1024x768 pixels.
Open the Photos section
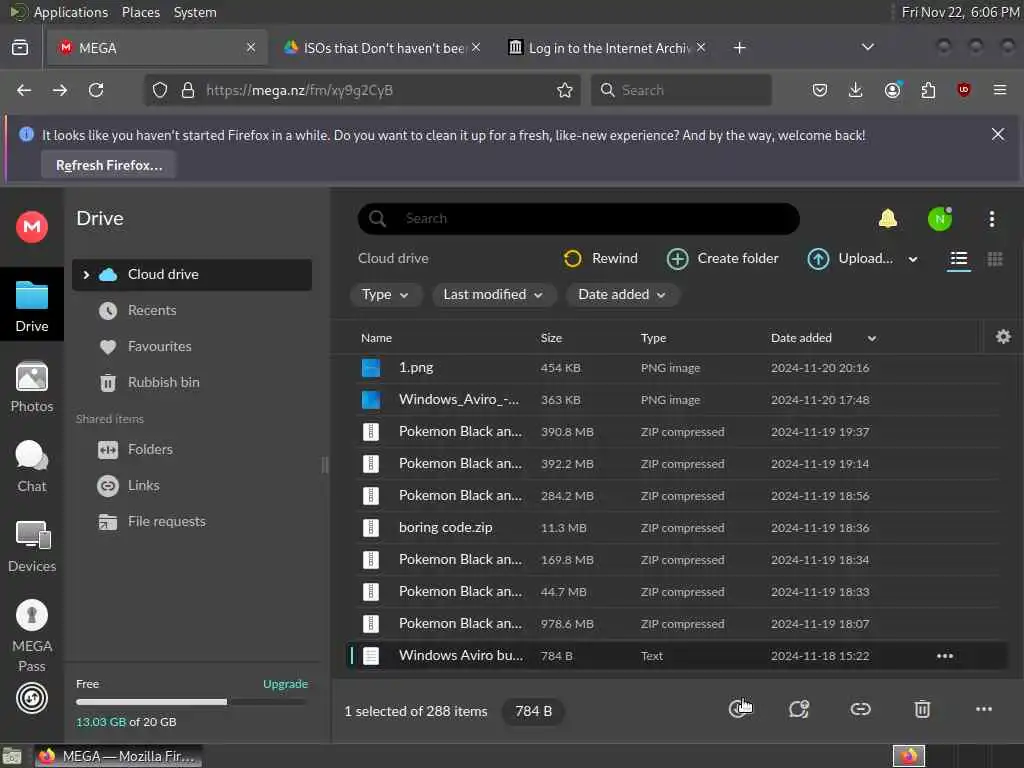(31, 387)
